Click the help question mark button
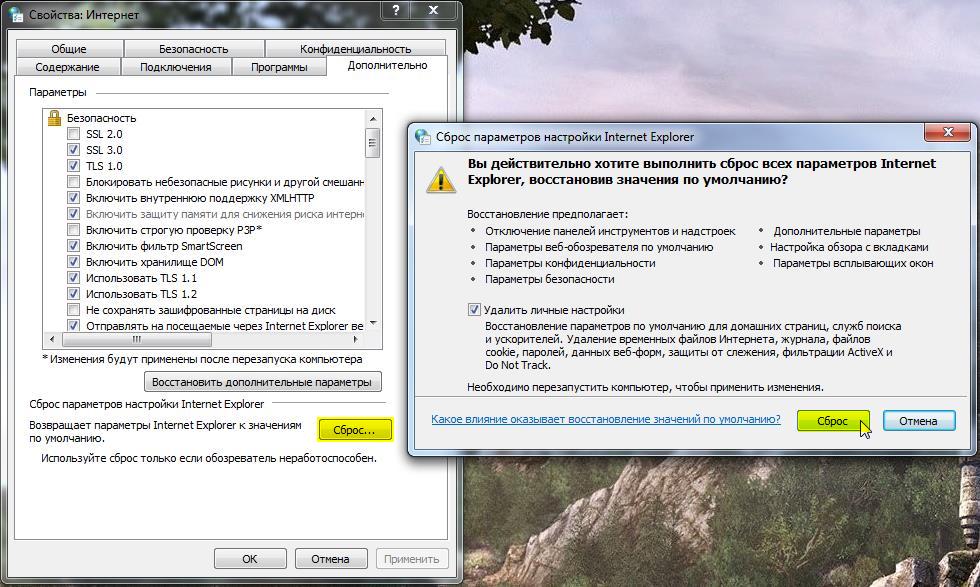The height and width of the screenshot is (587, 980). pos(396,10)
